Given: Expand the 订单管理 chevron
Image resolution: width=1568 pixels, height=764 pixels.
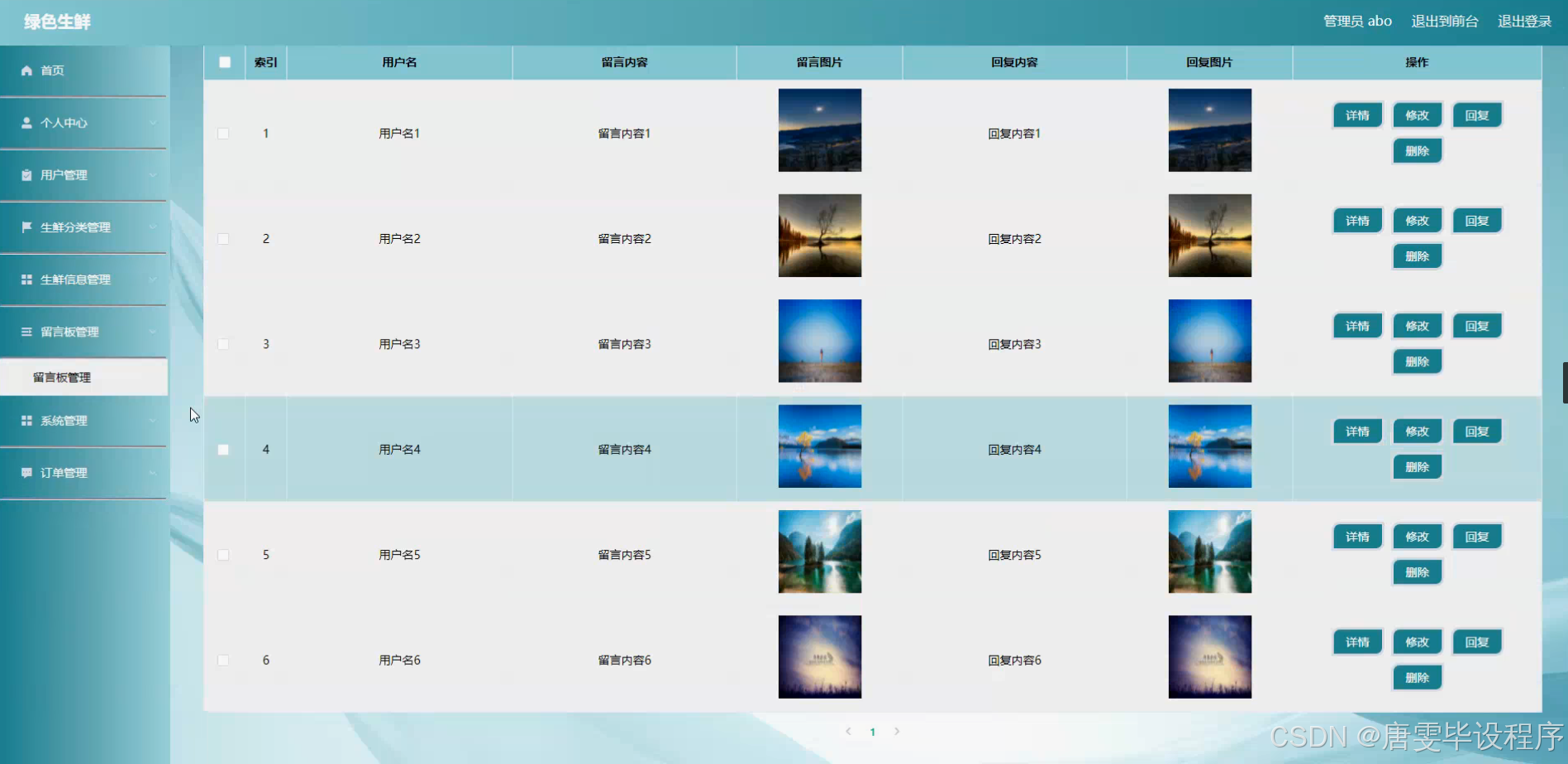Looking at the screenshot, I should click(x=153, y=473).
